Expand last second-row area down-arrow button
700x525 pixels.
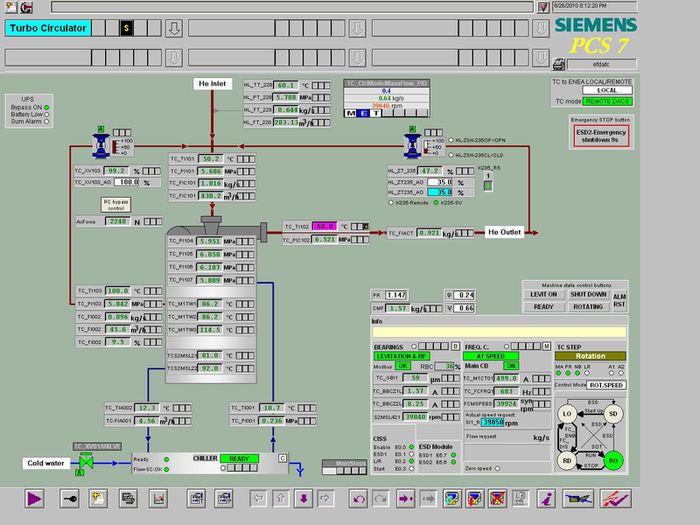pyautogui.click(x=541, y=58)
